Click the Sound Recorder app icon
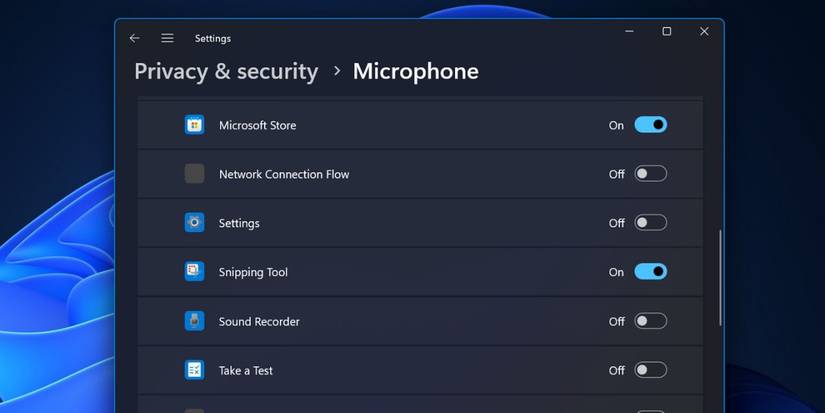Viewport: 825px width, 413px height. click(x=194, y=321)
